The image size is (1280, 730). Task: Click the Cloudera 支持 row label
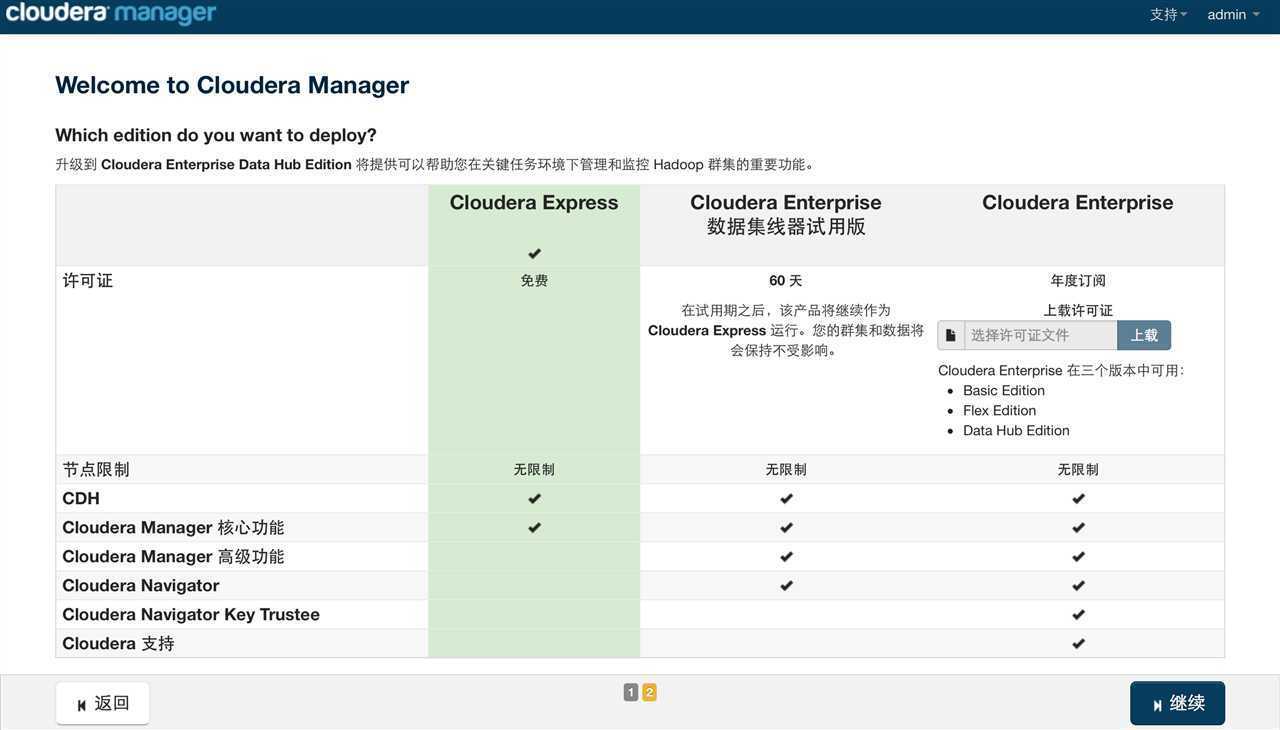pyautogui.click(x=118, y=643)
